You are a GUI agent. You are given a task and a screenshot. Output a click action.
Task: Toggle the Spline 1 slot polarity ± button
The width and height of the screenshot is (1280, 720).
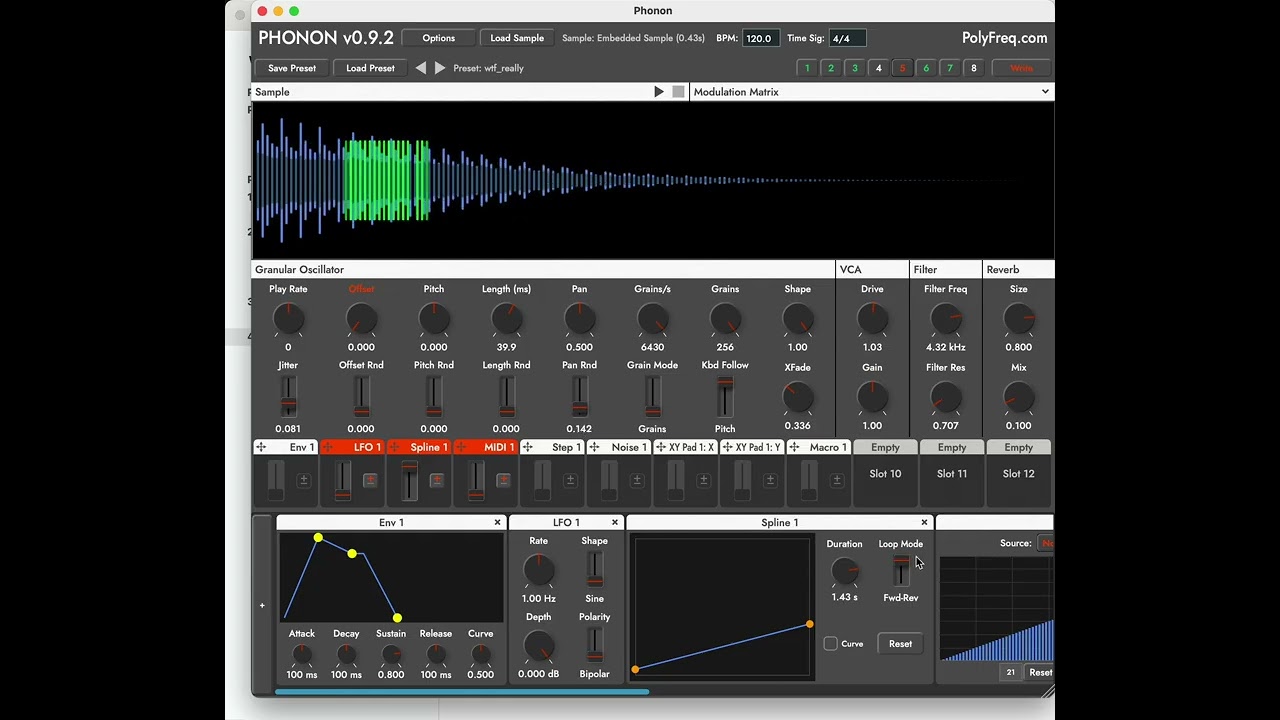[x=437, y=480]
